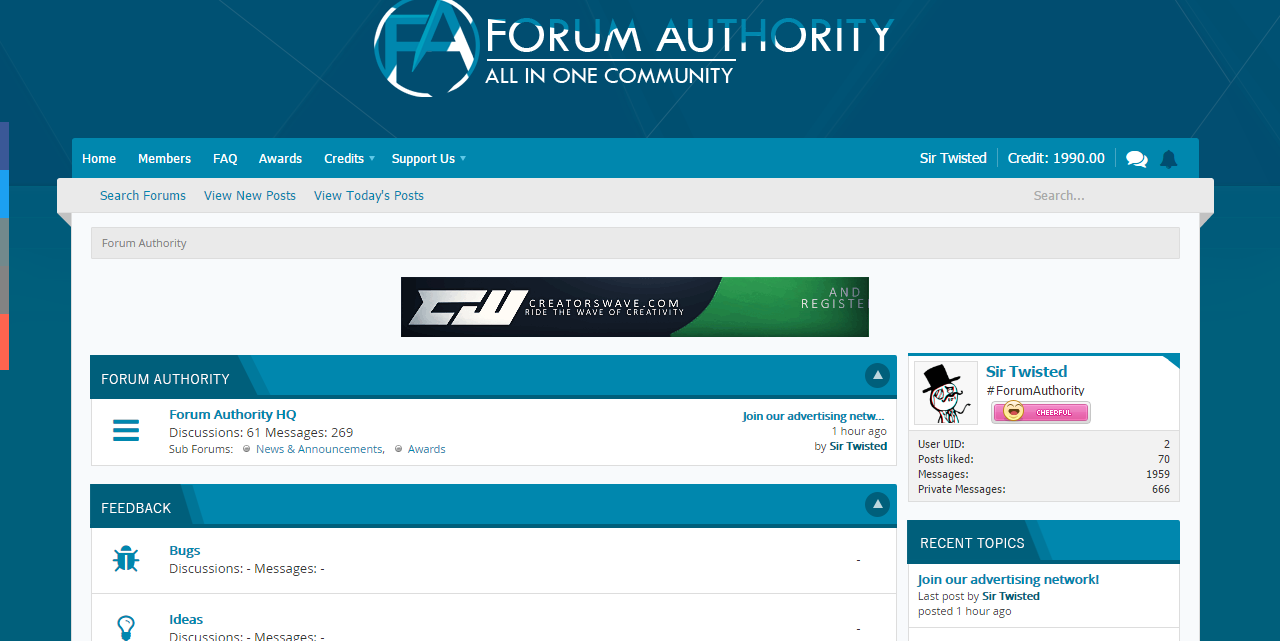
Task: Open Sir Twisted's avatar image
Action: [x=946, y=393]
